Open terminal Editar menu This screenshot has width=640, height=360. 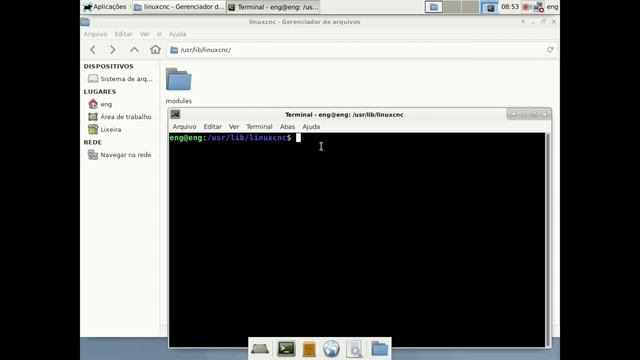(x=213, y=127)
